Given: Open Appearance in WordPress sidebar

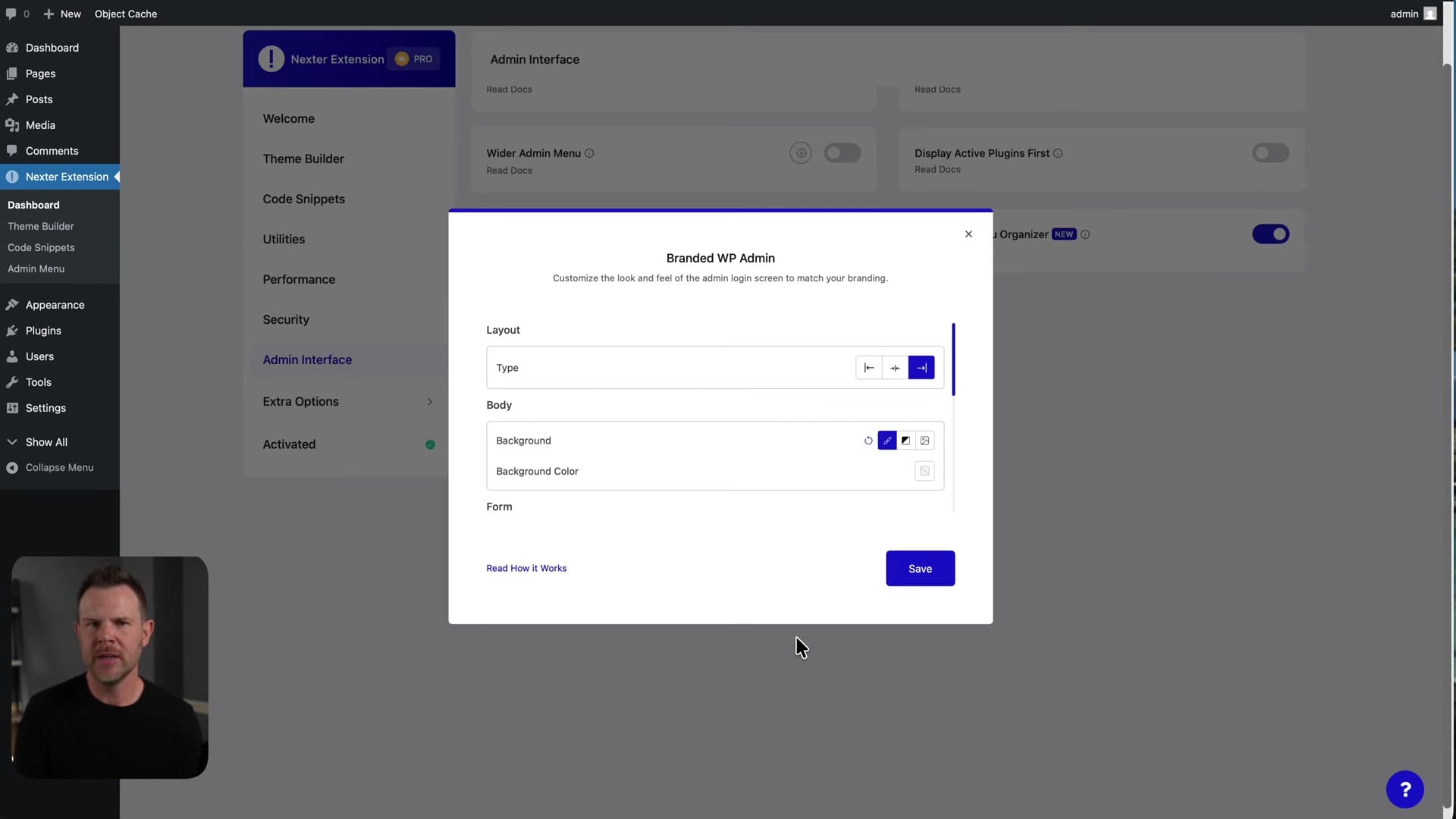Looking at the screenshot, I should tap(55, 305).
